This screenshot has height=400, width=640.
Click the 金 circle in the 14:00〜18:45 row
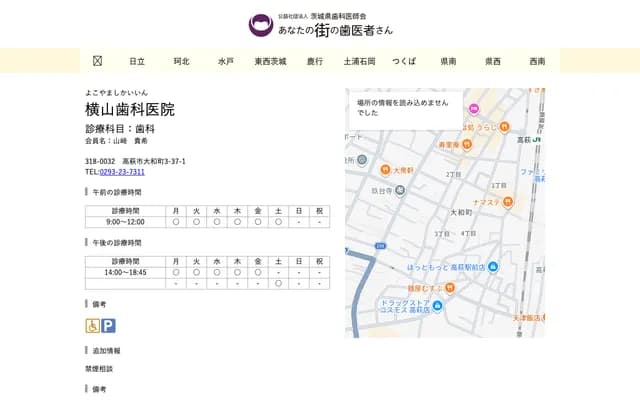pyautogui.click(x=258, y=272)
